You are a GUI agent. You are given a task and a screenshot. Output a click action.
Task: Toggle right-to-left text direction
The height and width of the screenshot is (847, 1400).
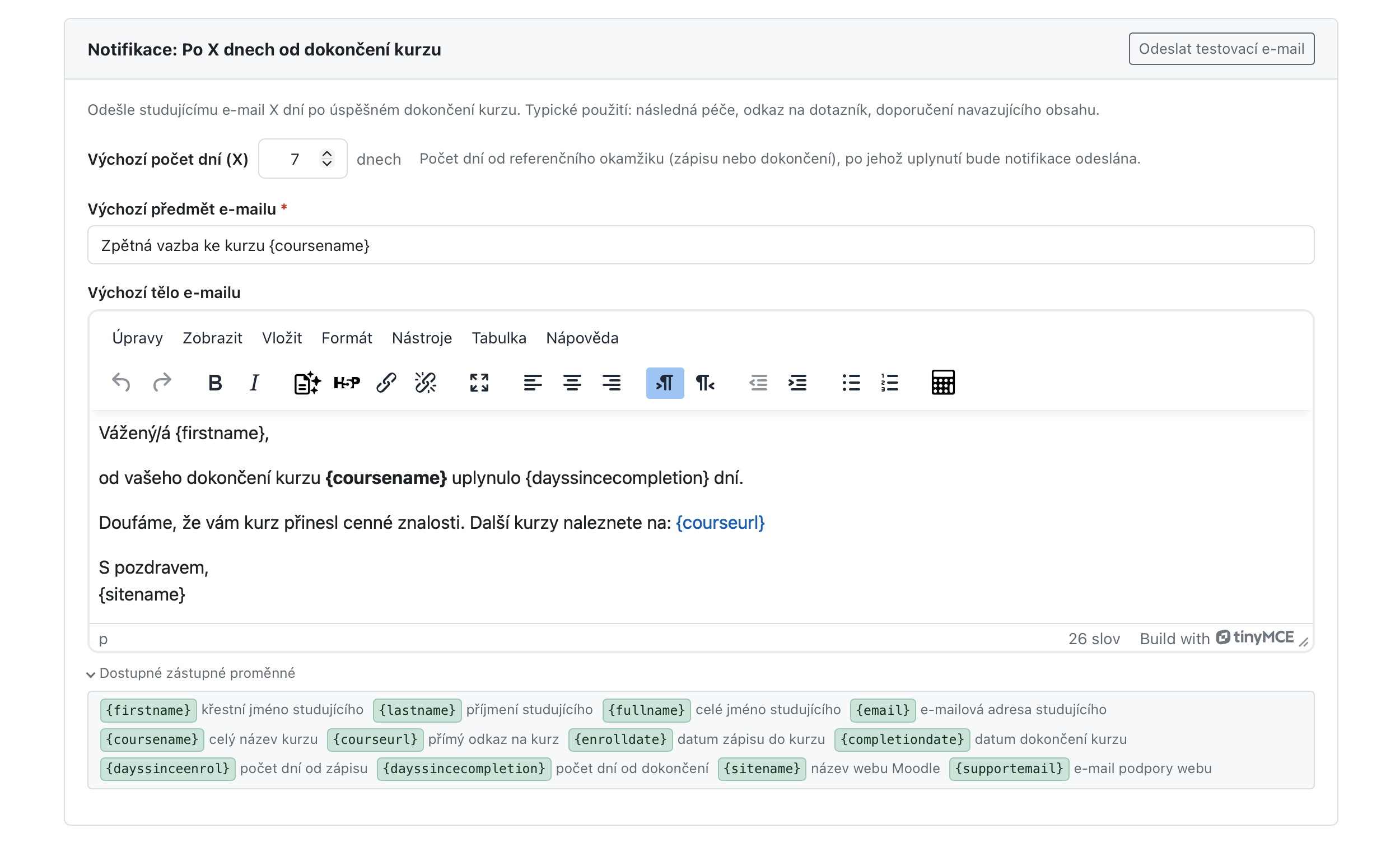704,383
